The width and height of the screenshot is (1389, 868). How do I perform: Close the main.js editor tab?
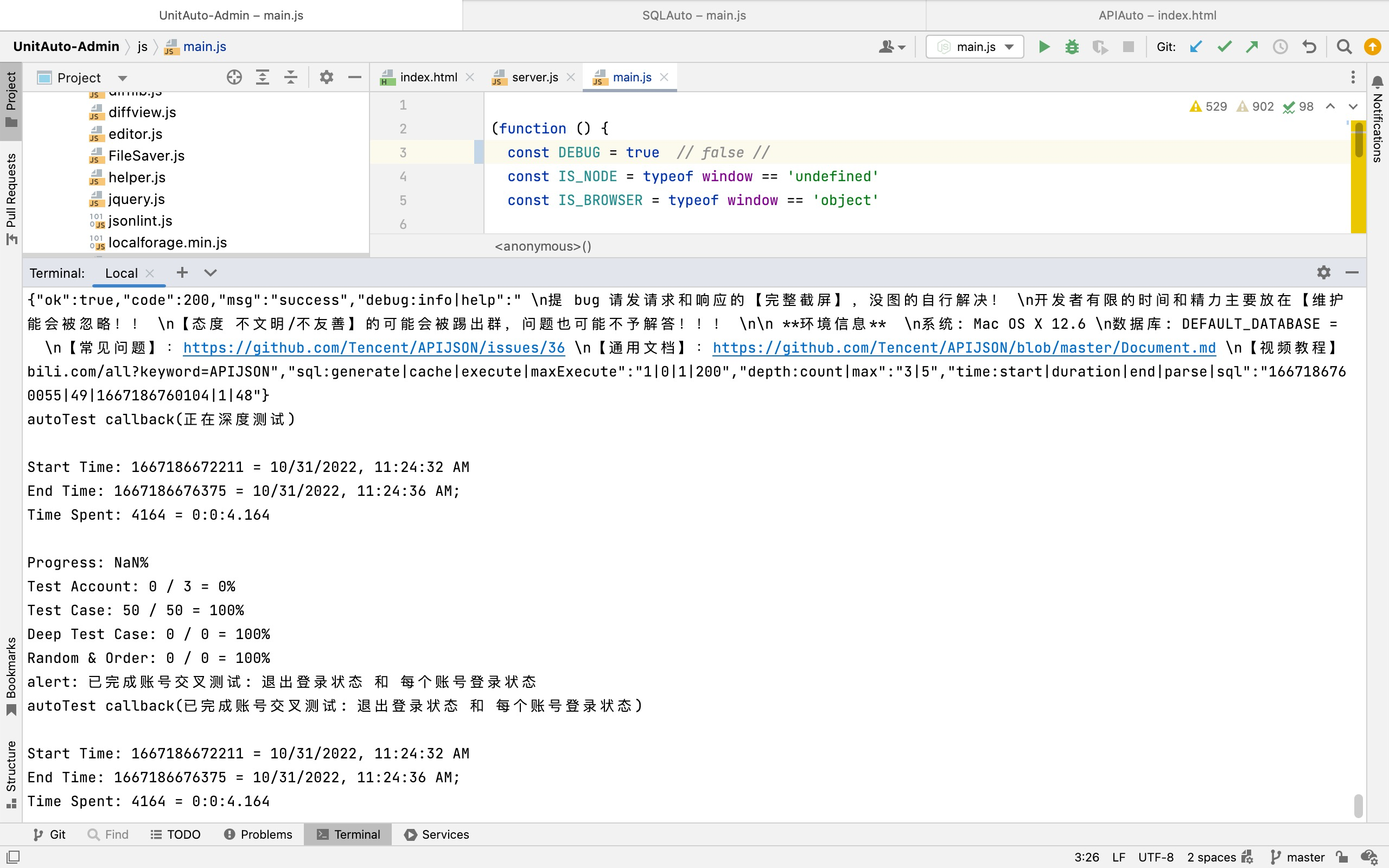click(x=664, y=77)
